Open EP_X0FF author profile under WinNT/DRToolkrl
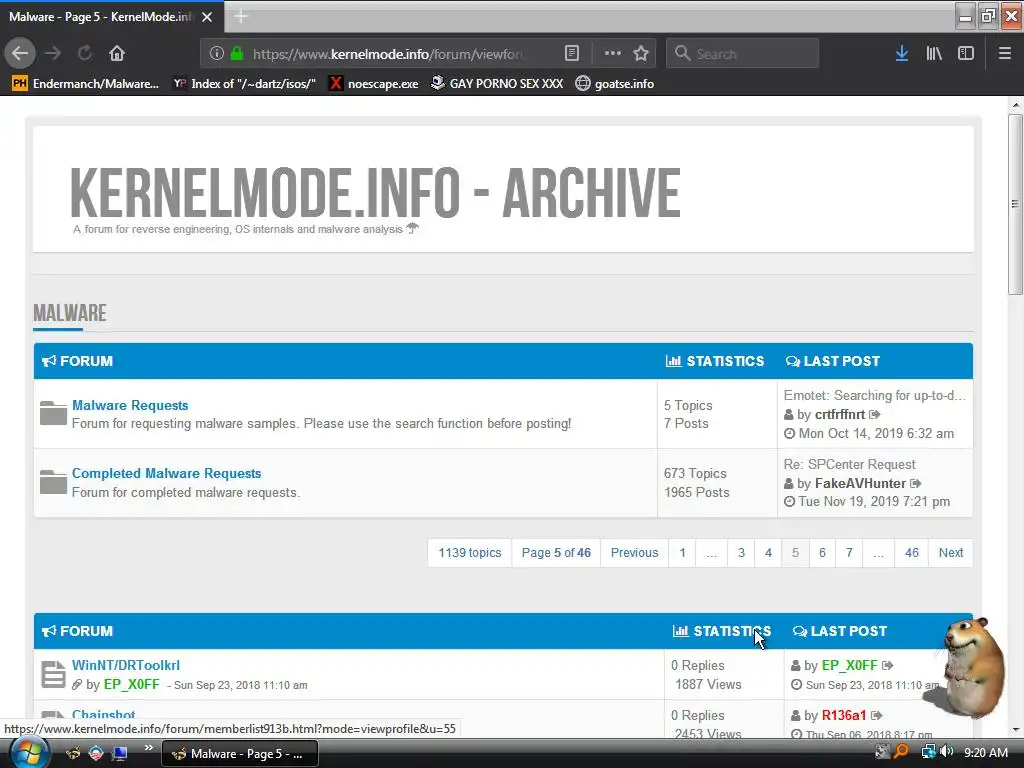The height and width of the screenshot is (768, 1024). pos(131,684)
